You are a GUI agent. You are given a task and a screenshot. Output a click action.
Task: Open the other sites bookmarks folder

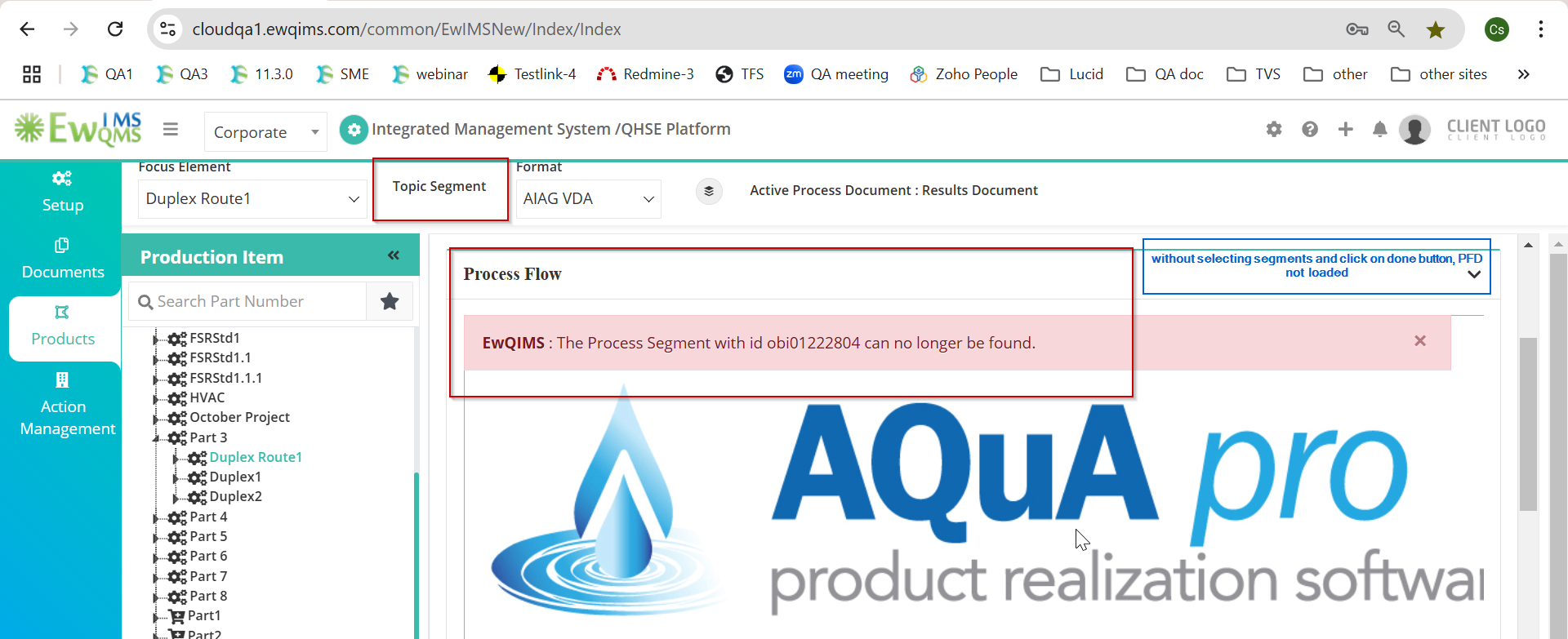(x=1439, y=74)
